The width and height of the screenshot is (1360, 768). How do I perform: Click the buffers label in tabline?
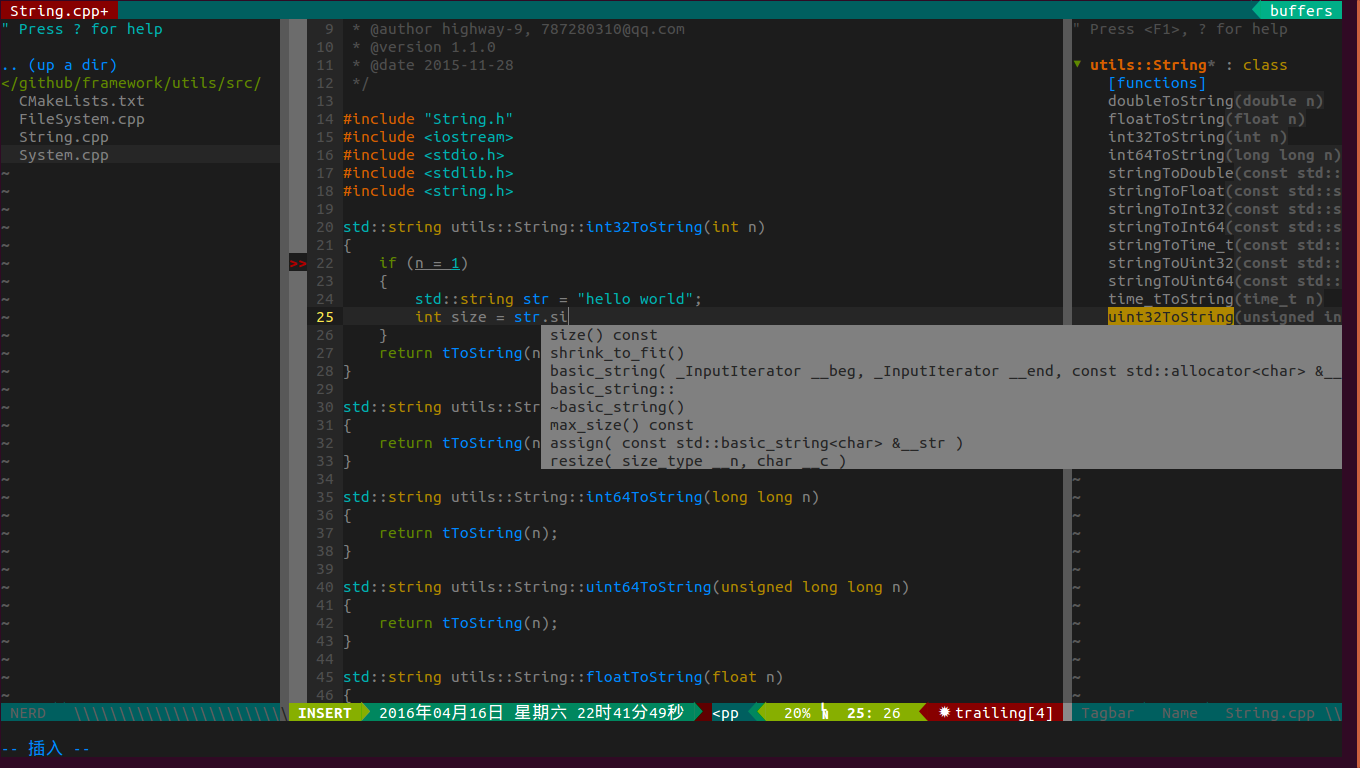point(1300,11)
